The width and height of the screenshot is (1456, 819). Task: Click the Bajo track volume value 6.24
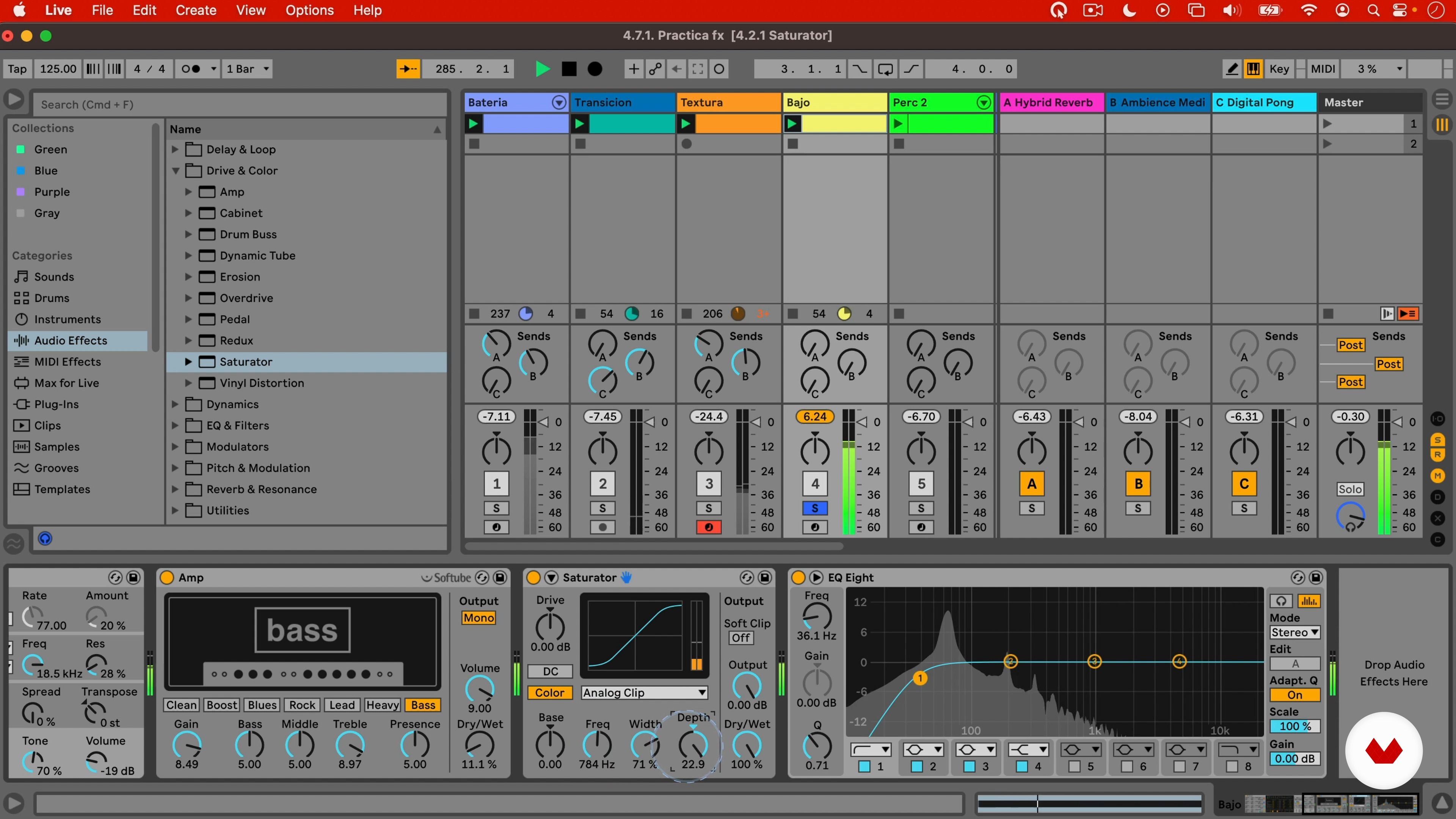point(814,417)
